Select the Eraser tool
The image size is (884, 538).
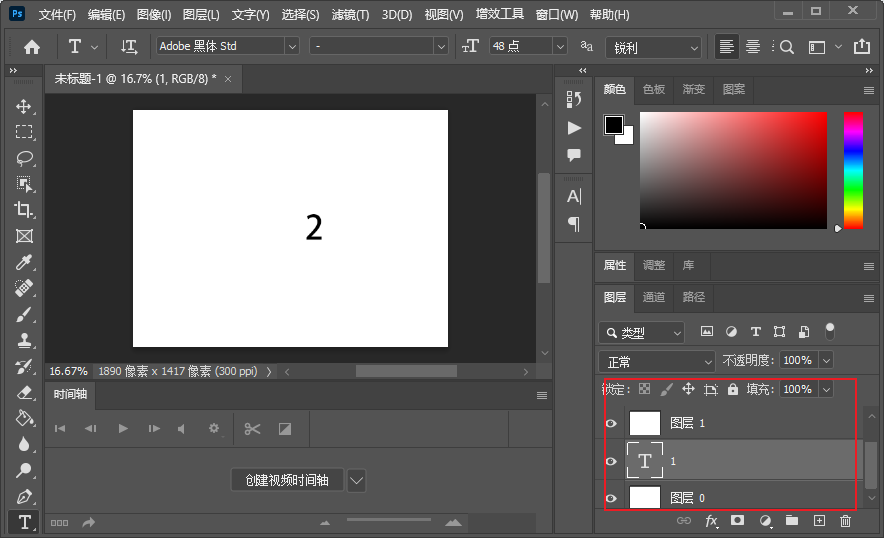click(24, 393)
